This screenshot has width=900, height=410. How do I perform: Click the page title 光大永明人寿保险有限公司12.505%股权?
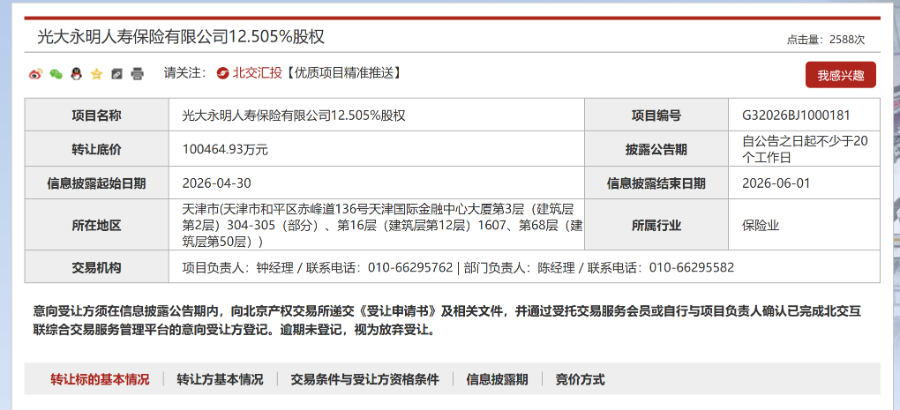(181, 37)
